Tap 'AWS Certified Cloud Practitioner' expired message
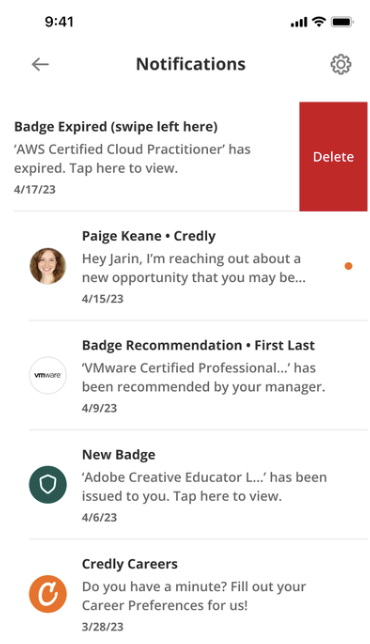 [132, 159]
